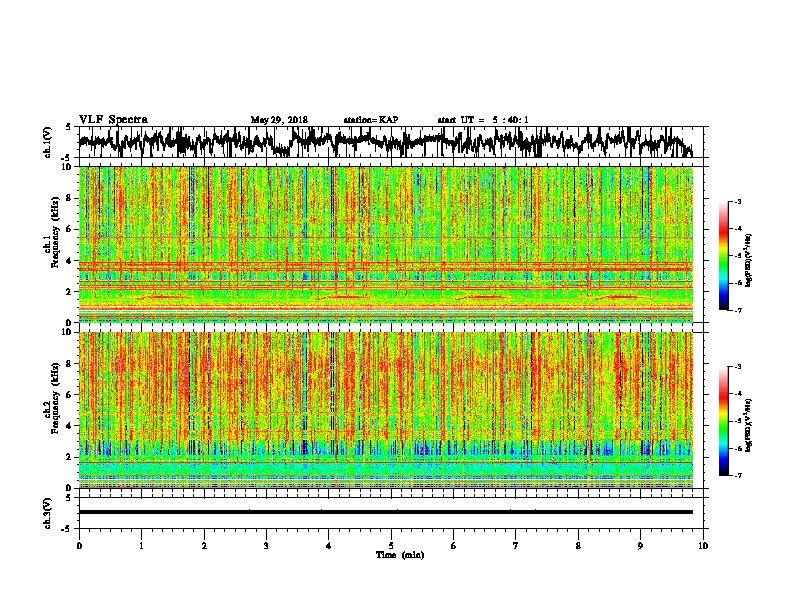Click the "-3" tick on ch.2 colorbar
The image size is (792, 612).
point(737,367)
